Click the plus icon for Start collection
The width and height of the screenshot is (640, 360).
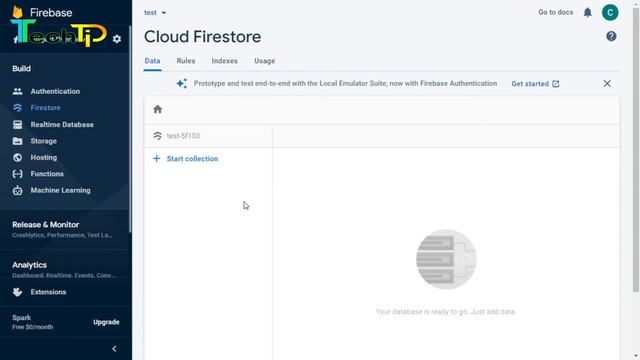click(x=156, y=158)
